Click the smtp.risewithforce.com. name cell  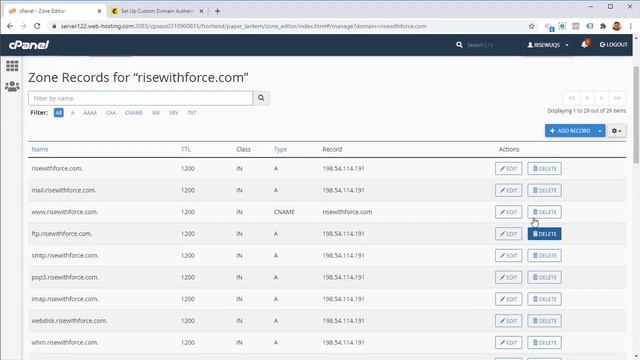point(65,256)
